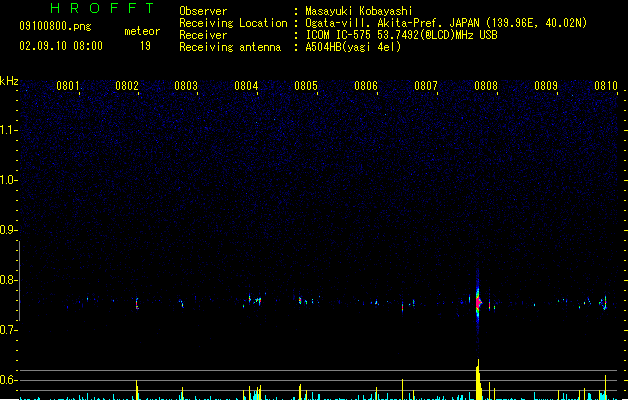Click the A504HB(yagi 4el) antenna text
The image size is (629, 400).
(353, 47)
